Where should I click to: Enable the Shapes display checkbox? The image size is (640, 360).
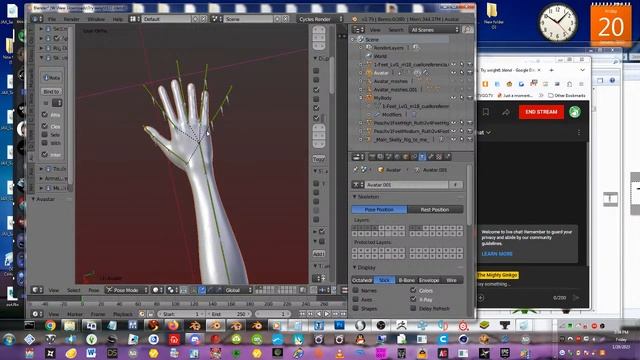coord(356,308)
